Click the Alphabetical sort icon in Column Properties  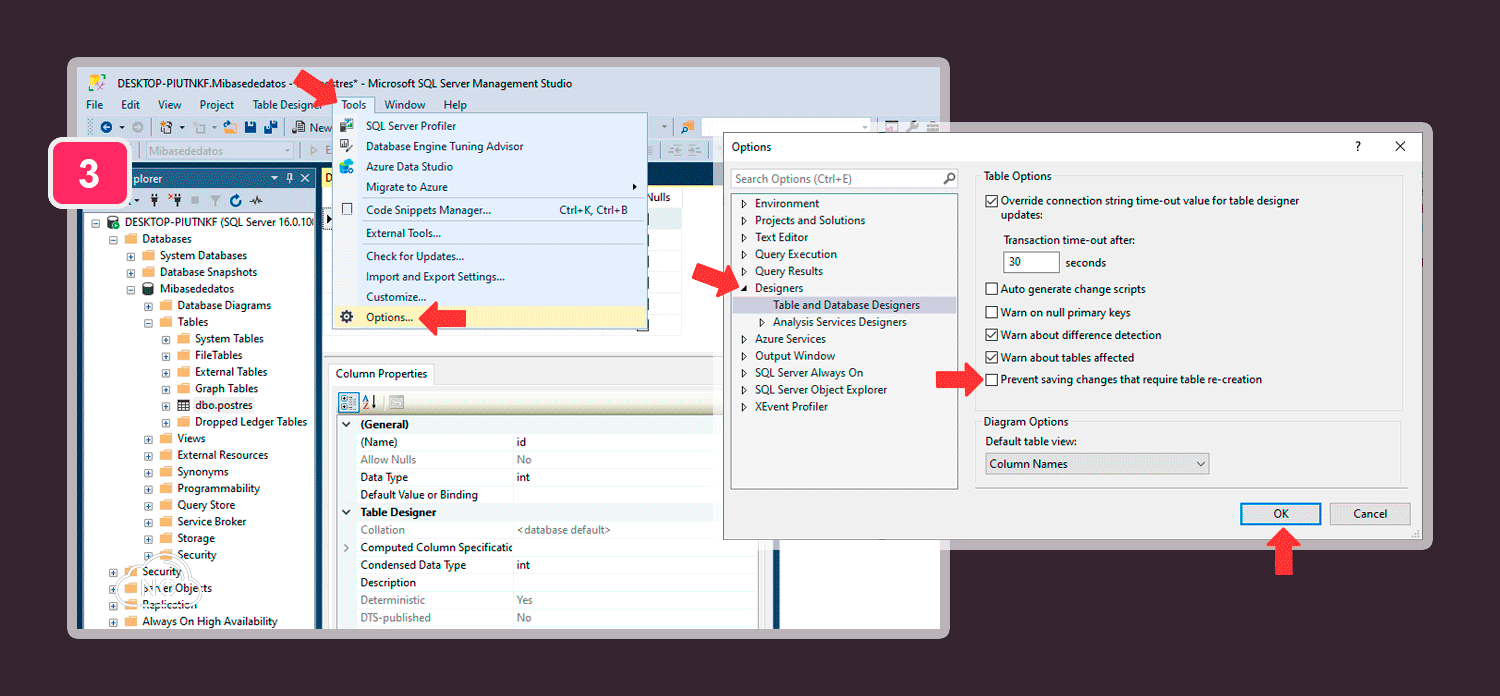369,402
